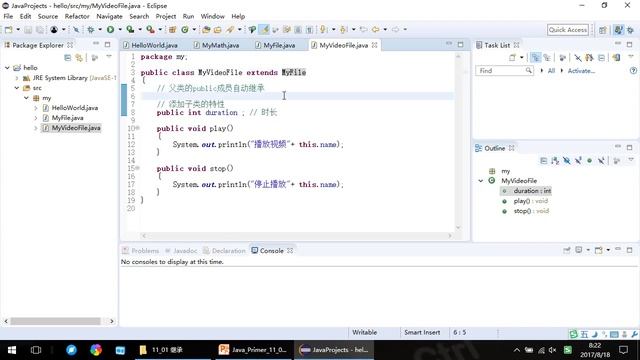
Task: Click the Quick Access search field
Action: tap(568, 29)
